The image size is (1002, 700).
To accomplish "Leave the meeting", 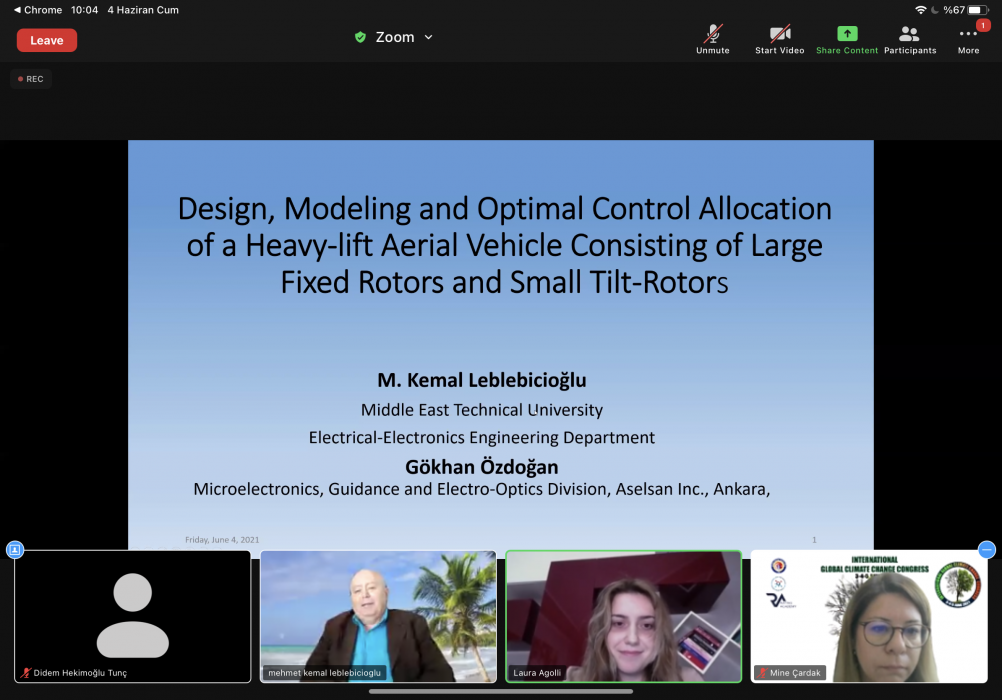I will point(47,40).
